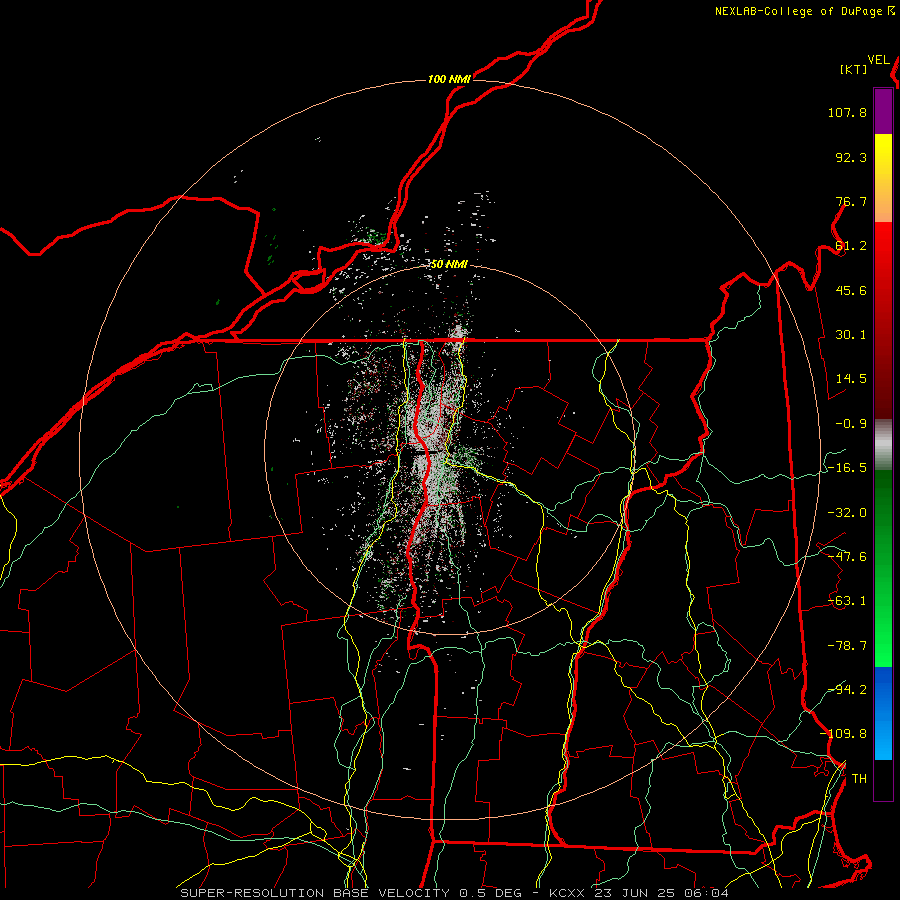Screen dimensions: 900x900
Task: Click the -47.6 legend value
Action: 847,556
